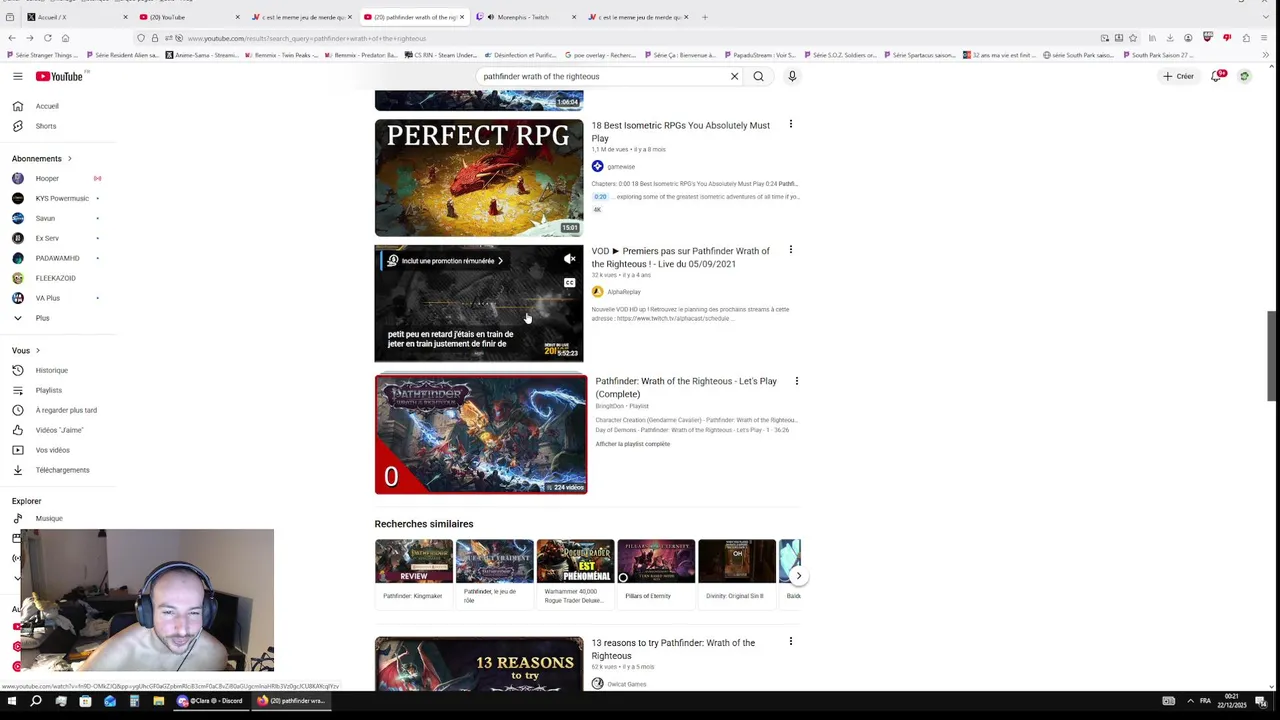Open Discord from the Windows taskbar
The image size is (1280, 720).
click(x=210, y=701)
